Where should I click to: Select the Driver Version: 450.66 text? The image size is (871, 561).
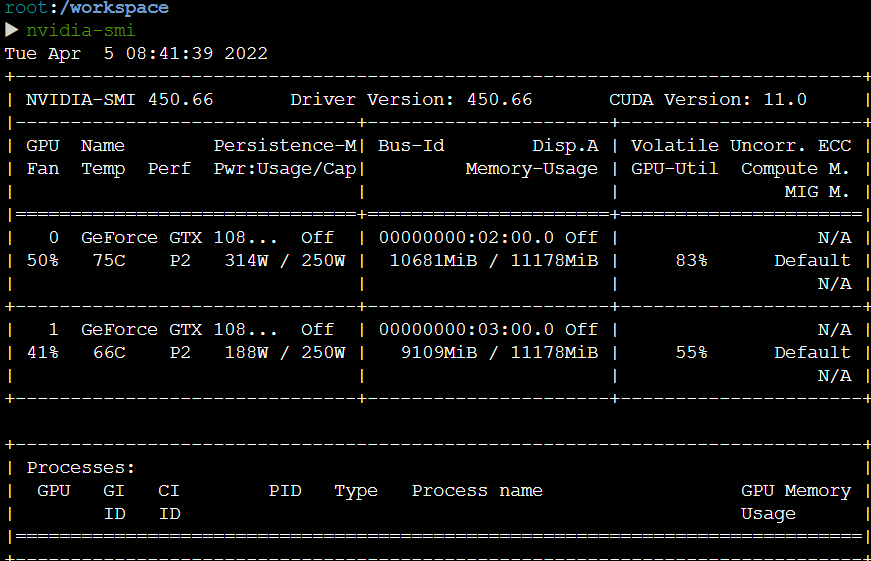[411, 100]
